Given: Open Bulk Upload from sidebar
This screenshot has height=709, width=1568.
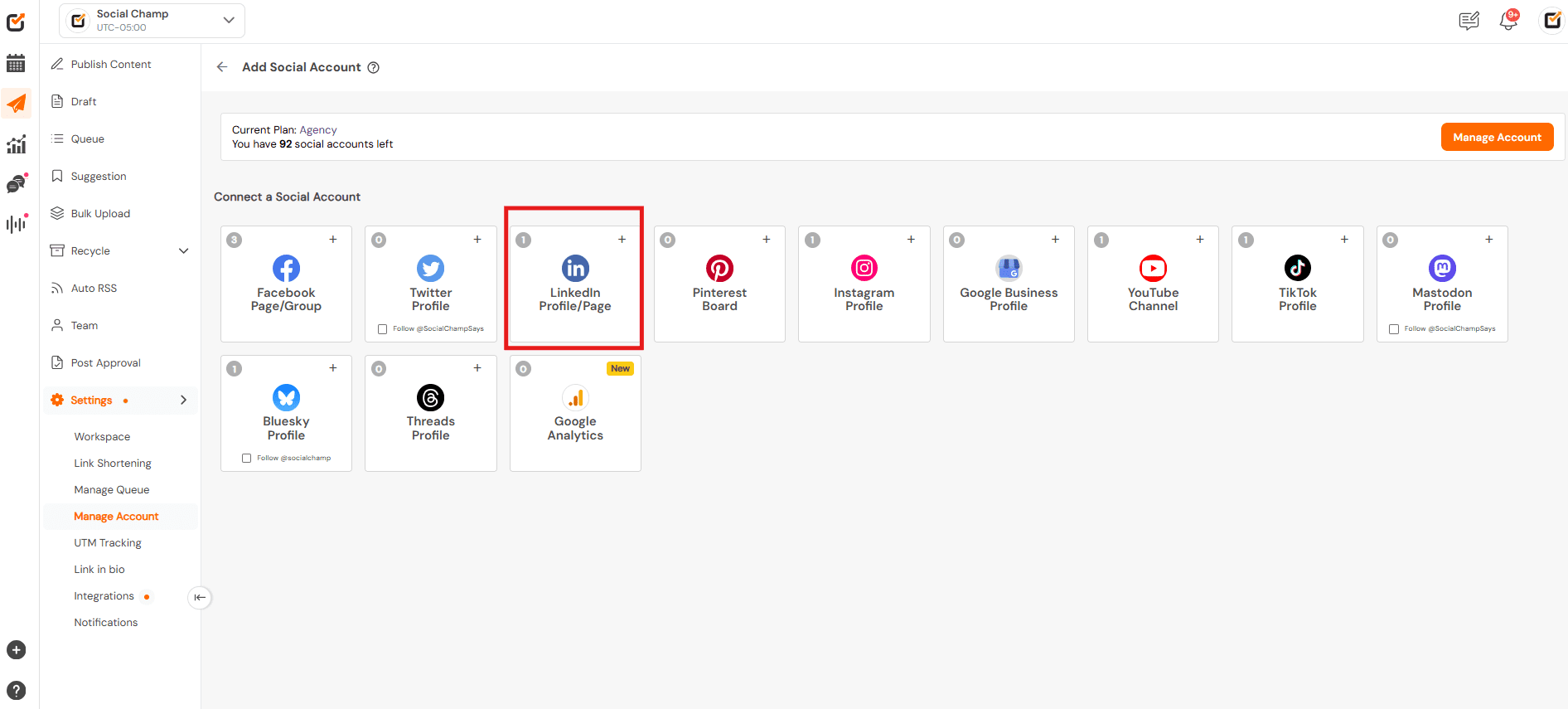Looking at the screenshot, I should 100,213.
